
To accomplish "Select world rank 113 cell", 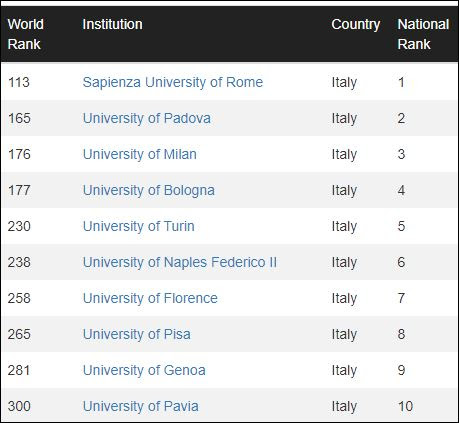I will pyautogui.click(x=19, y=82).
